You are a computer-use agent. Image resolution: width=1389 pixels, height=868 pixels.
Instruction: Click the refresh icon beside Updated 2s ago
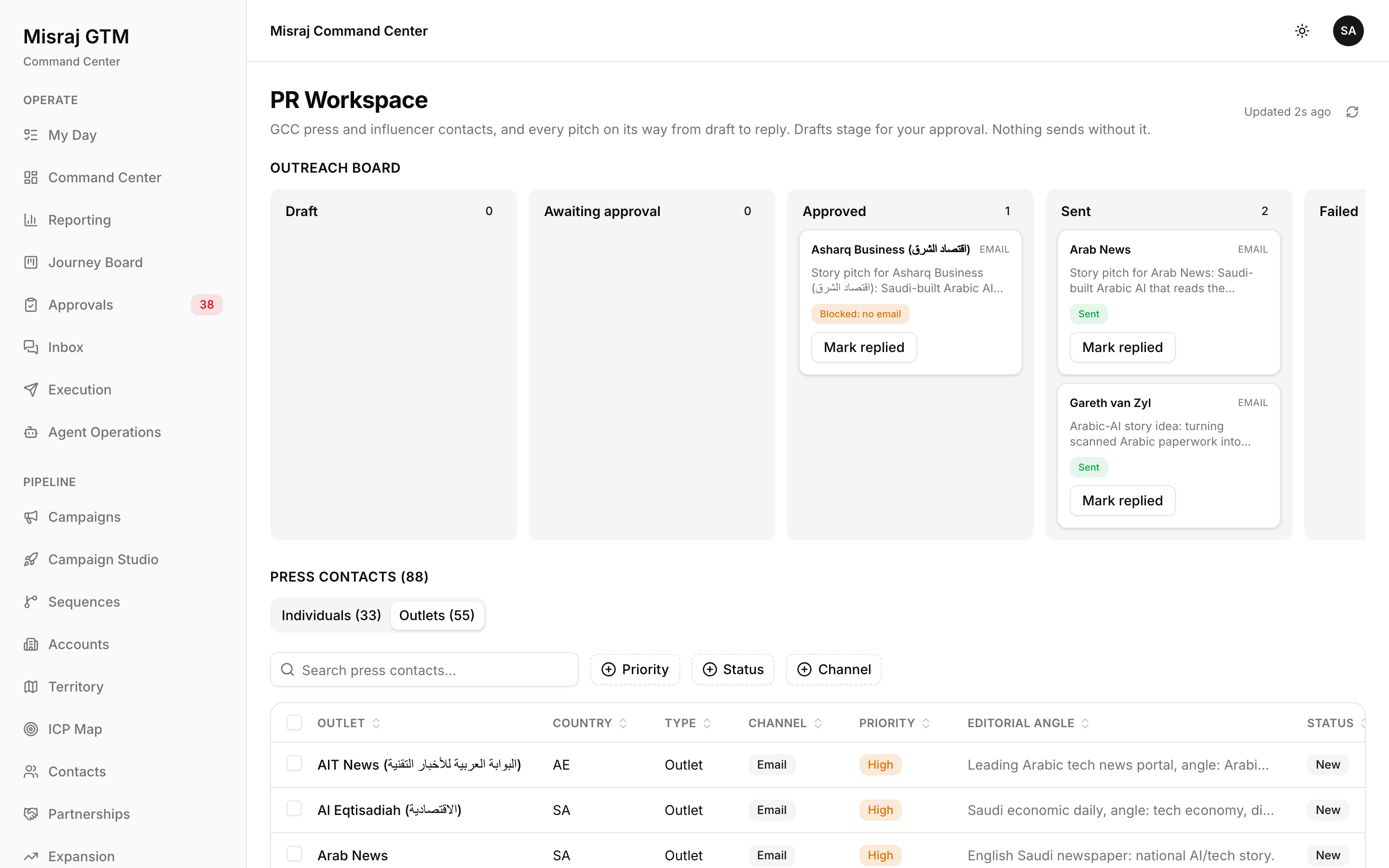[x=1352, y=112]
